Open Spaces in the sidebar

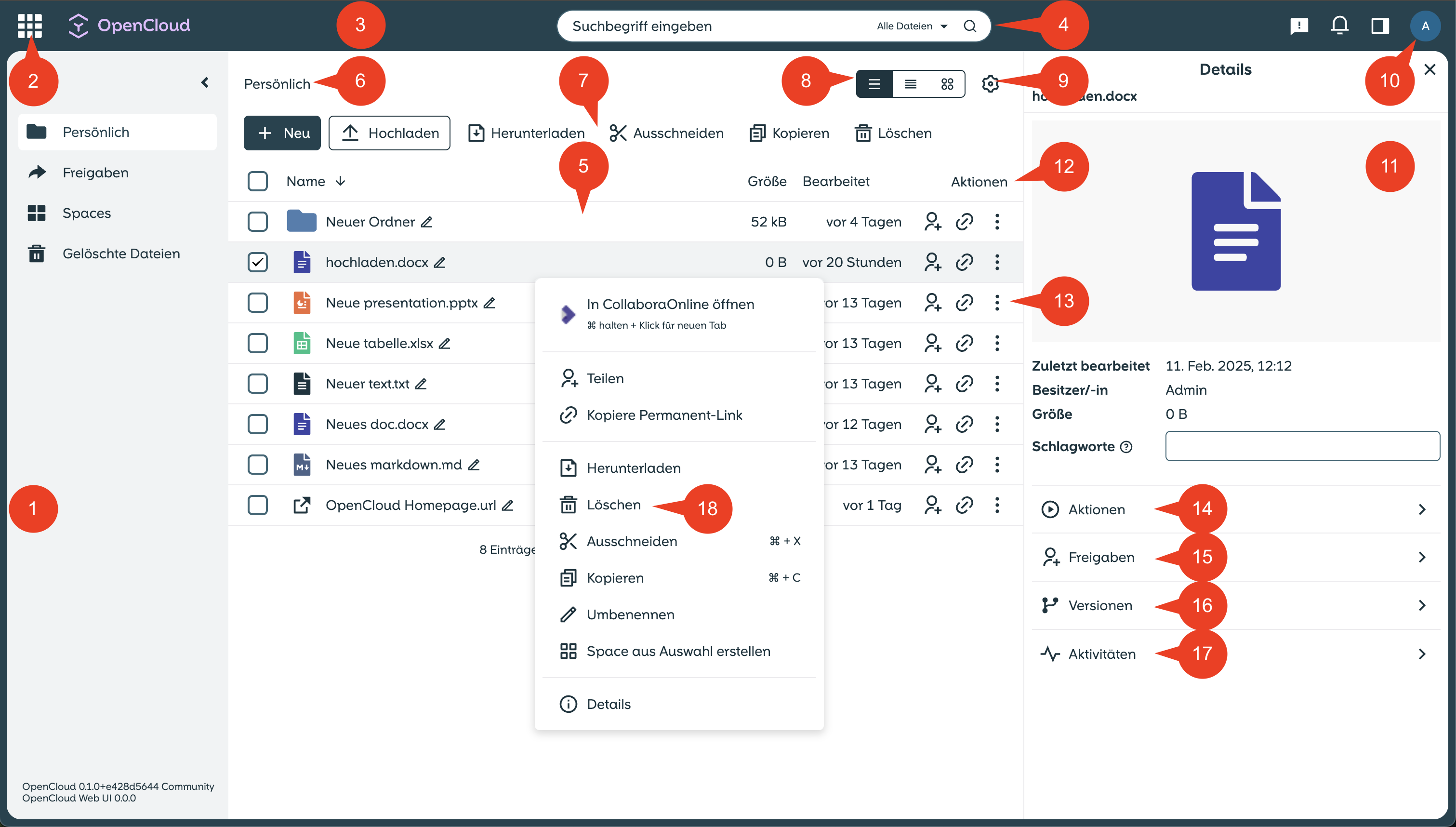point(118,213)
